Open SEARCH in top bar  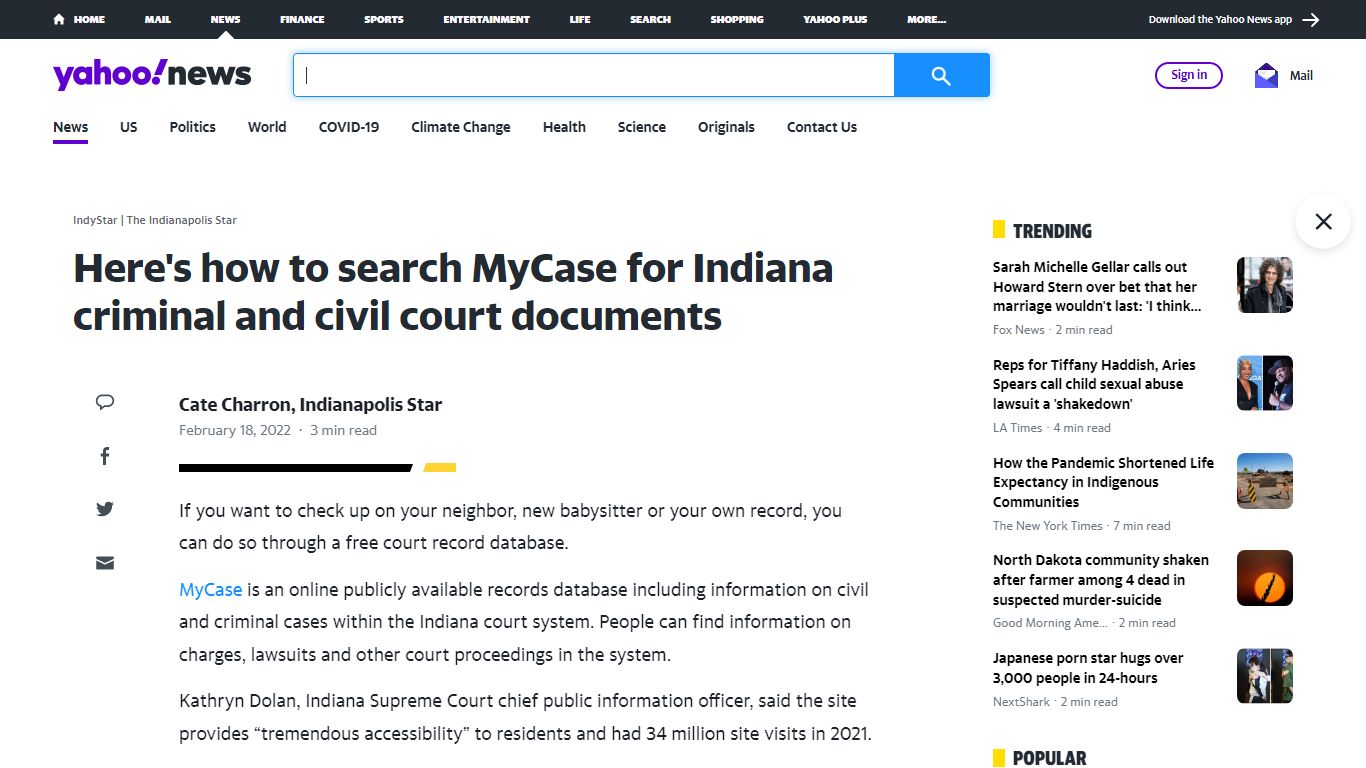click(650, 19)
